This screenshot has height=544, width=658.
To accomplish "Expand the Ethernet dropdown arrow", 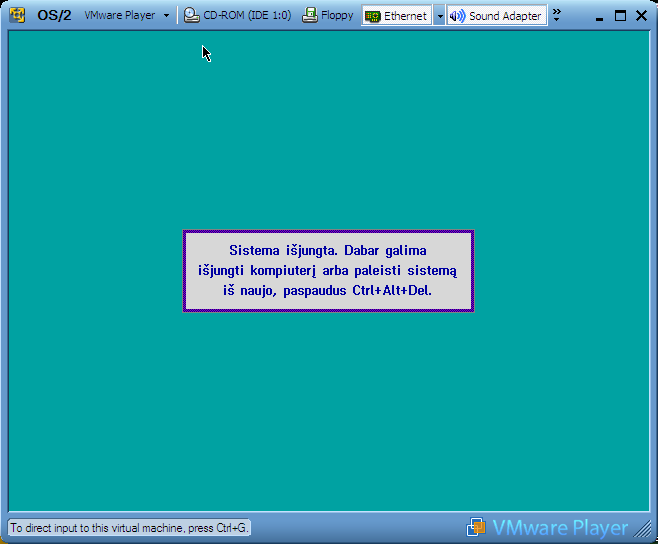I will [x=439, y=16].
